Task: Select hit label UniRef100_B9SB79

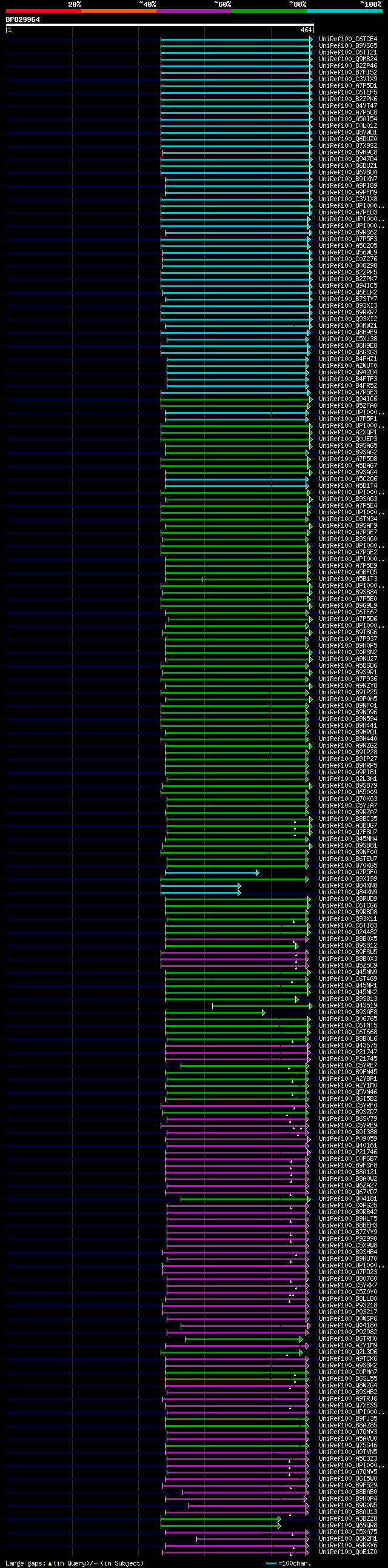Action: point(348,786)
